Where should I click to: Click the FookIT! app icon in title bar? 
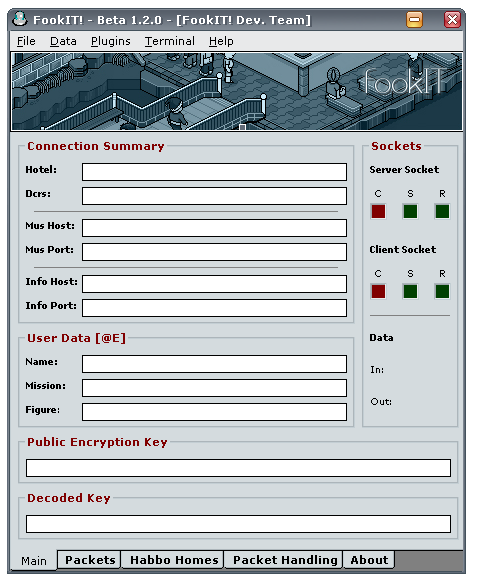(x=19, y=19)
